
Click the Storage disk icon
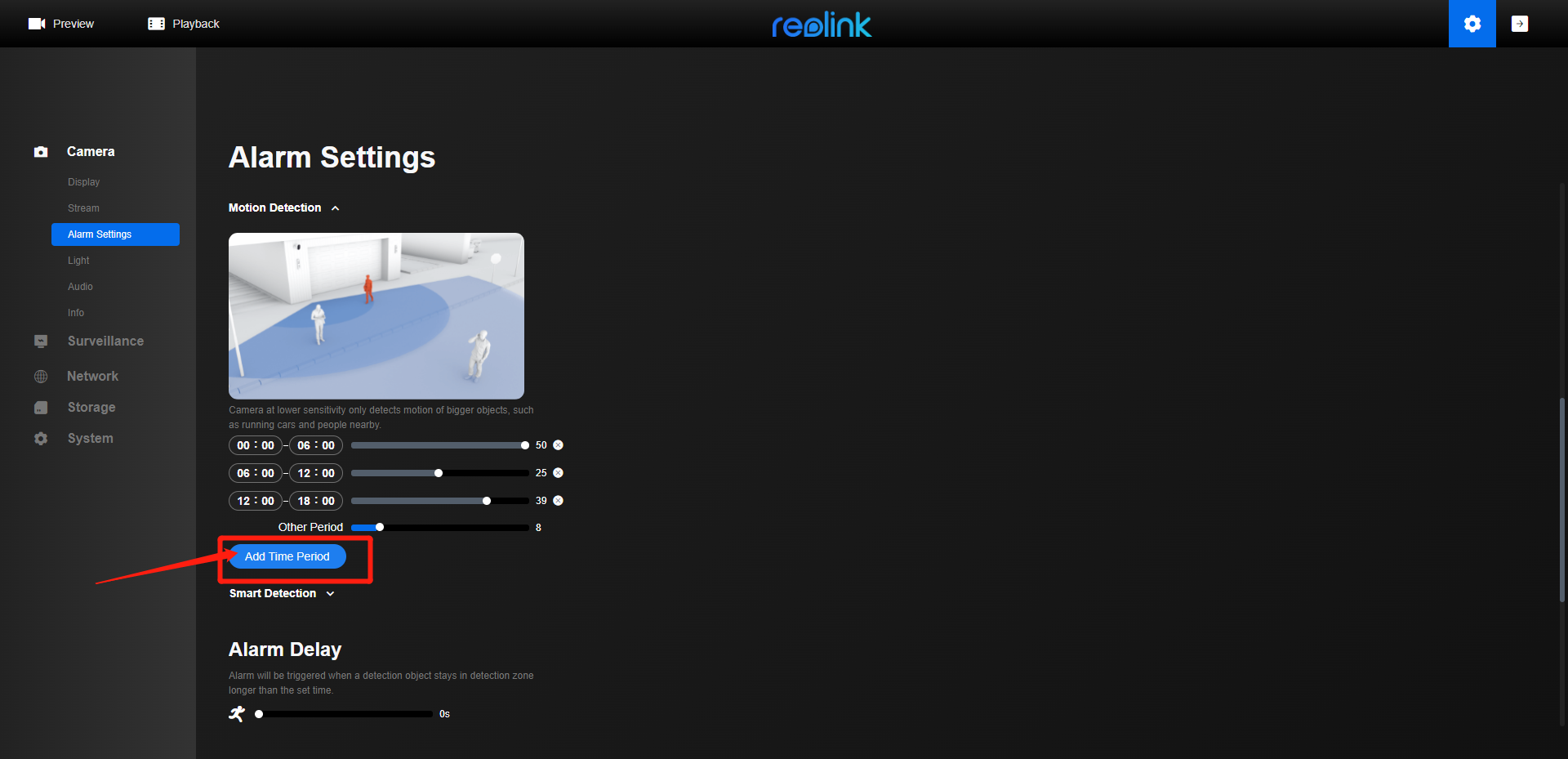coord(41,408)
